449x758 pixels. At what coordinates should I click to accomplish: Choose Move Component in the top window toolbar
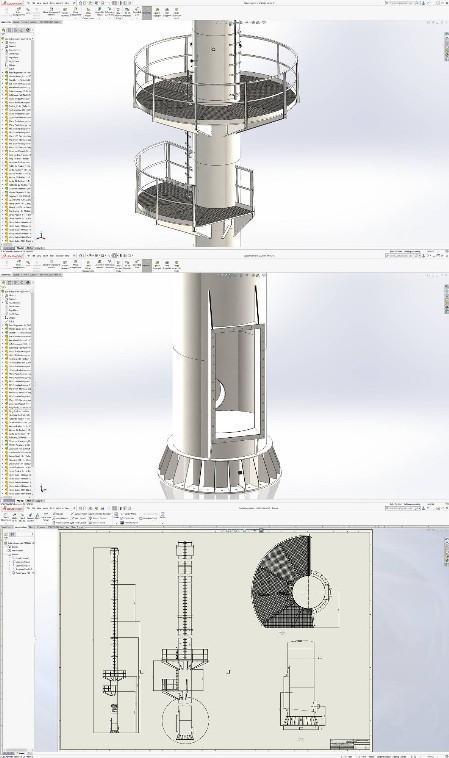[75, 12]
